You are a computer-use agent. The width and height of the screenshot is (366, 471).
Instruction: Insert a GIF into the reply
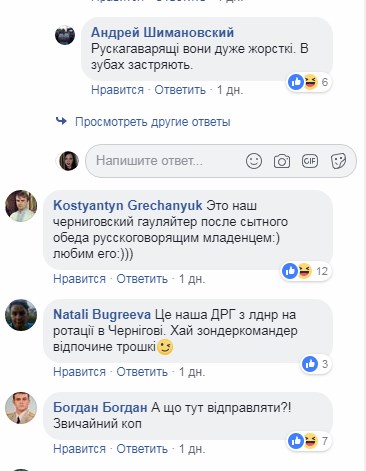pyautogui.click(x=310, y=161)
